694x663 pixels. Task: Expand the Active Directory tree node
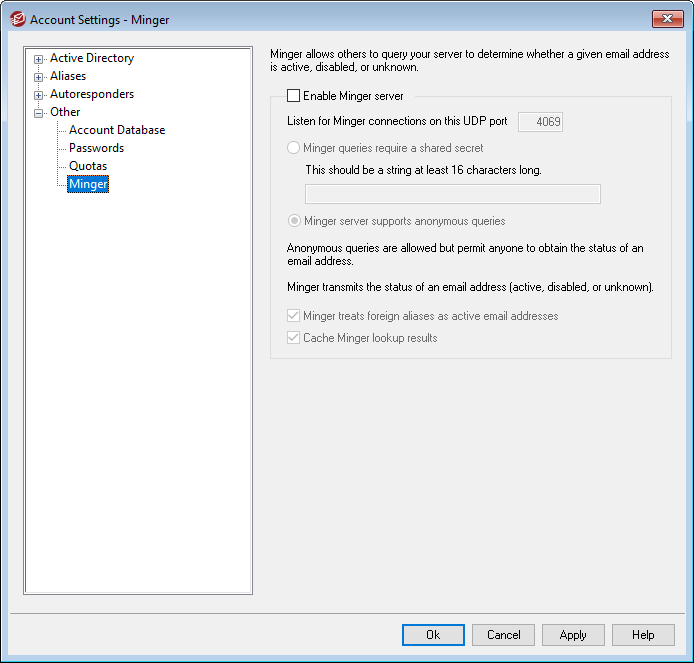(x=39, y=59)
